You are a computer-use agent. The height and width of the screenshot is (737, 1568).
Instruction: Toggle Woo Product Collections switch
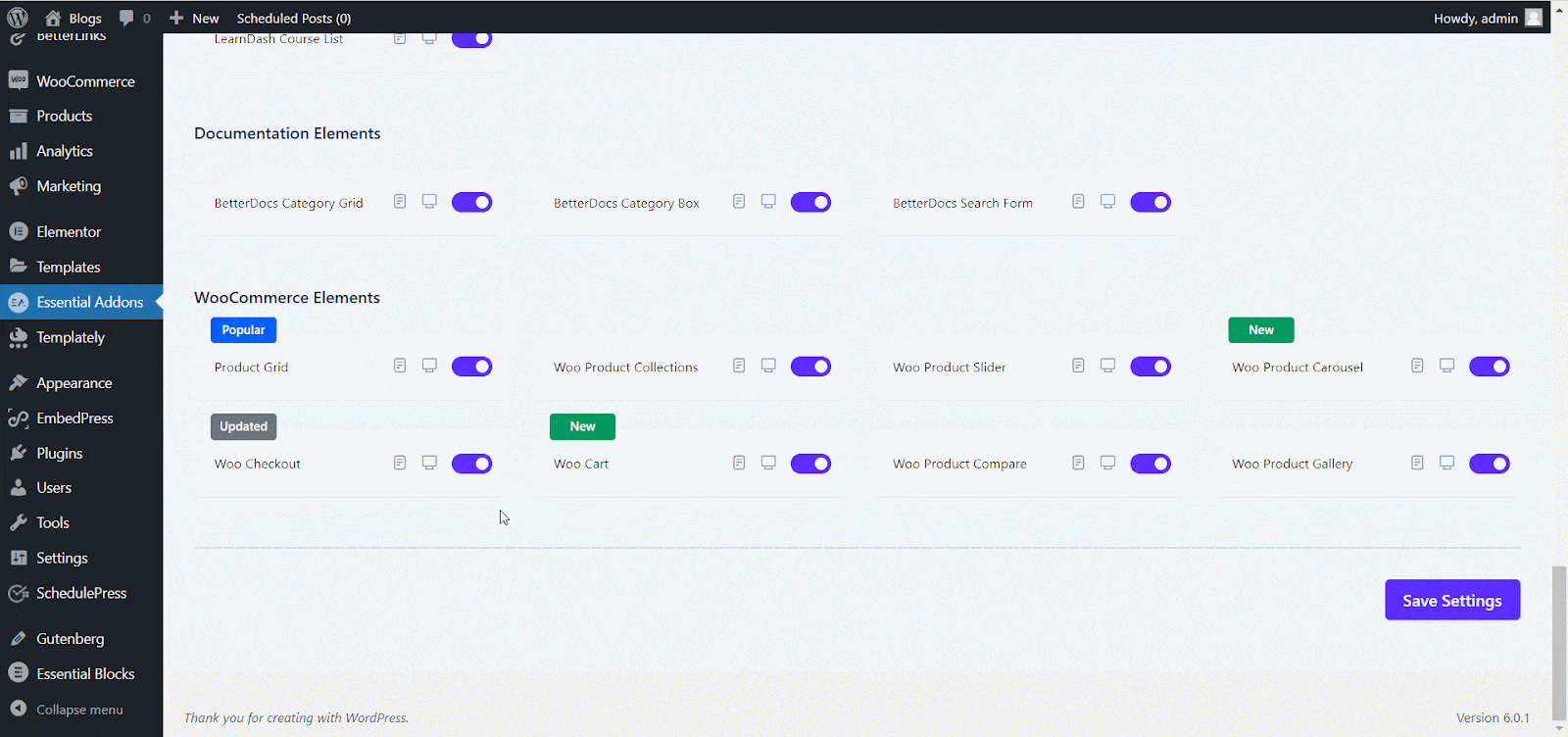click(x=810, y=367)
